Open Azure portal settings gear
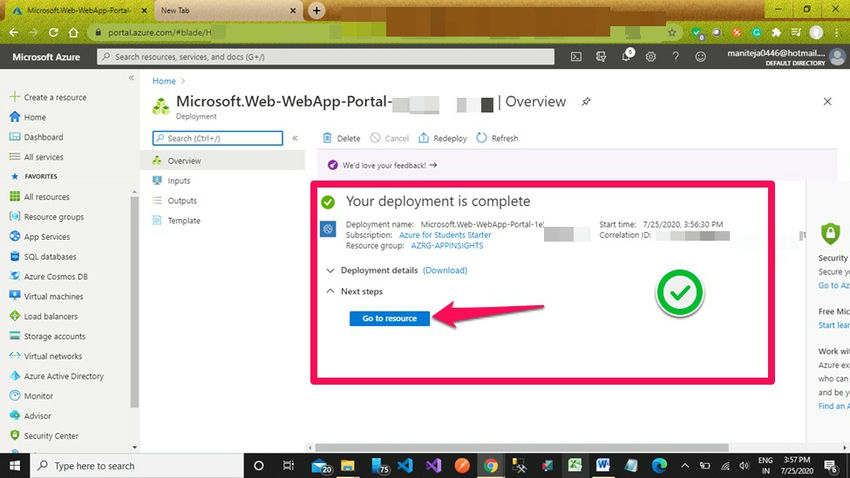This screenshot has height=478, width=850. [x=651, y=56]
